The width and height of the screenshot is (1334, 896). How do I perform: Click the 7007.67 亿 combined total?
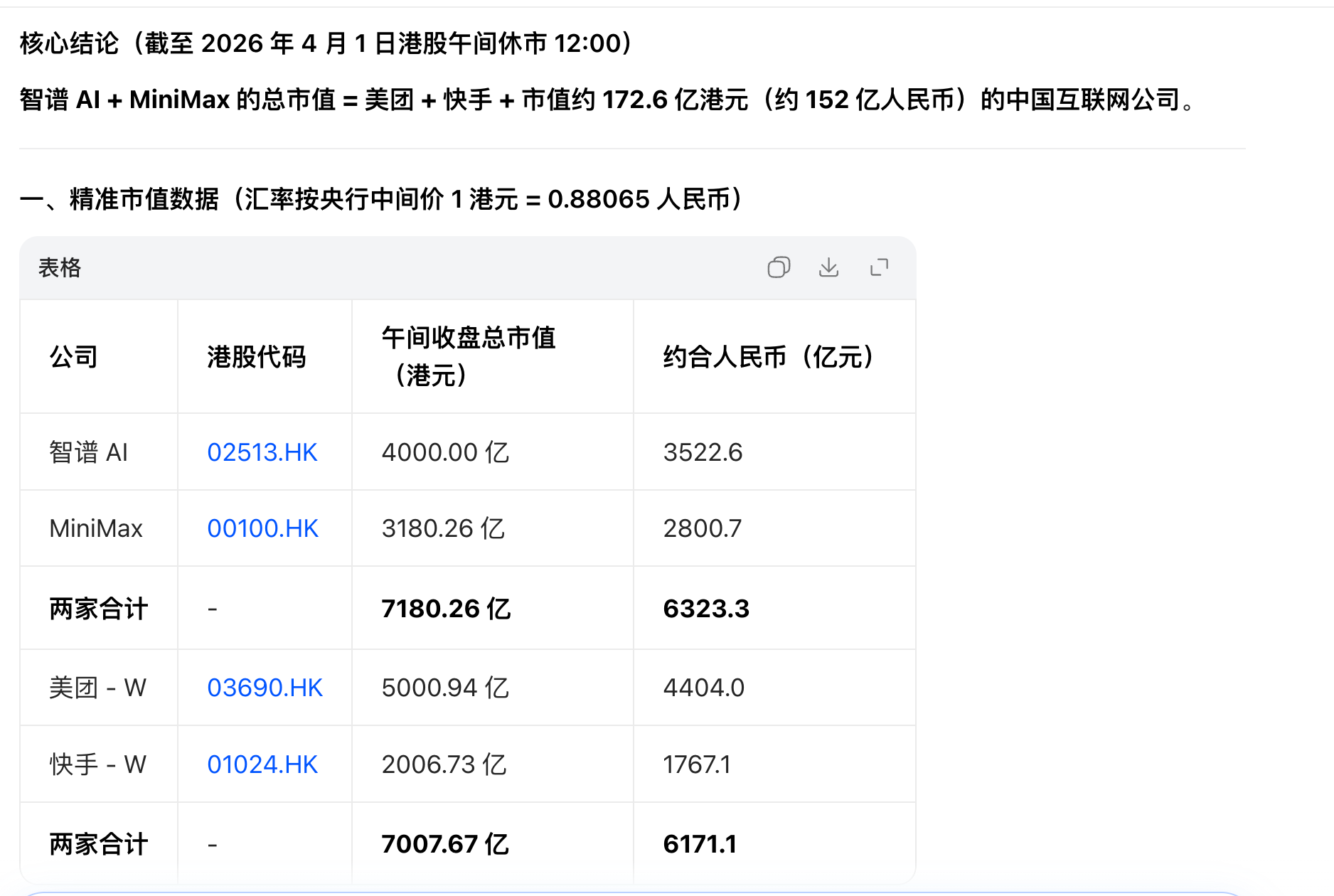pyautogui.click(x=445, y=844)
